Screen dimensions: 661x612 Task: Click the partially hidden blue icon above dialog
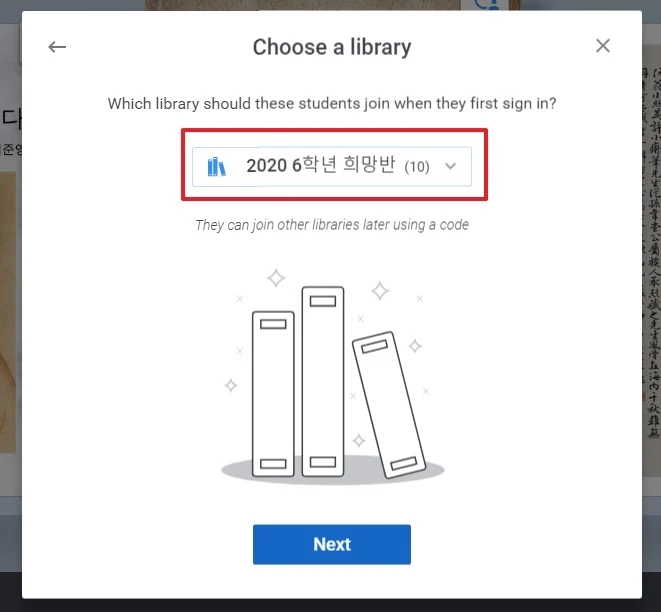[x=486, y=5]
